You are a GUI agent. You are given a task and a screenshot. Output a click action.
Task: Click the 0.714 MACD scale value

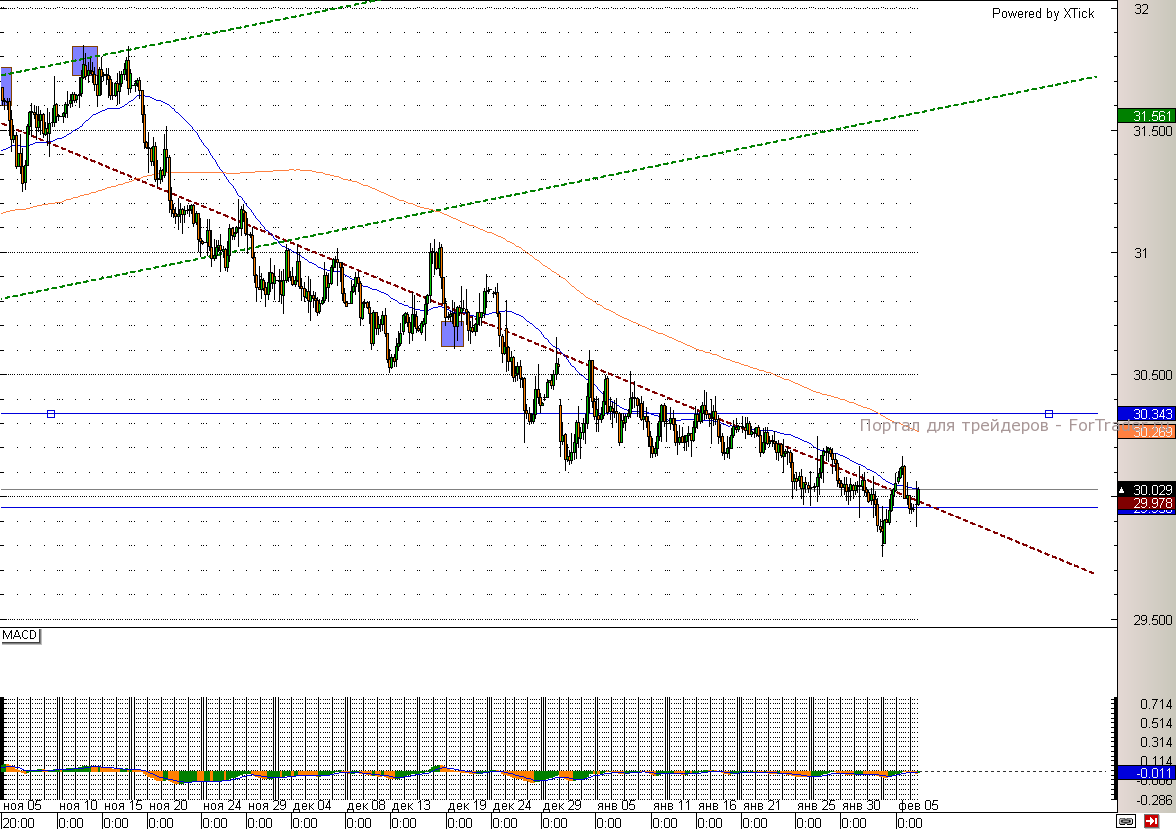1156,704
